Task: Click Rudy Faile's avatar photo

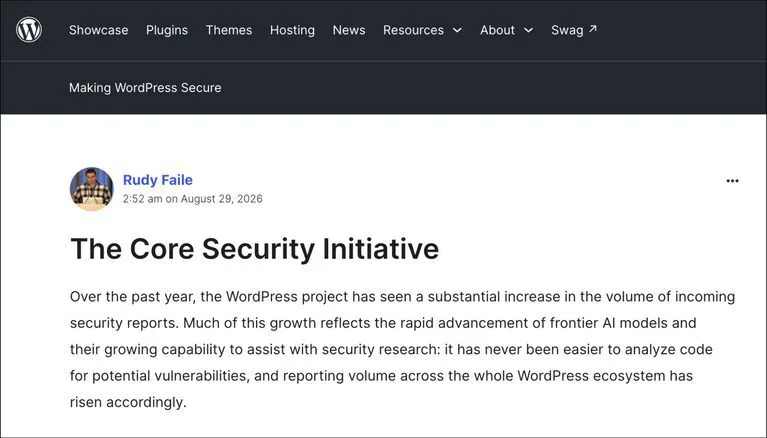Action: tap(91, 189)
